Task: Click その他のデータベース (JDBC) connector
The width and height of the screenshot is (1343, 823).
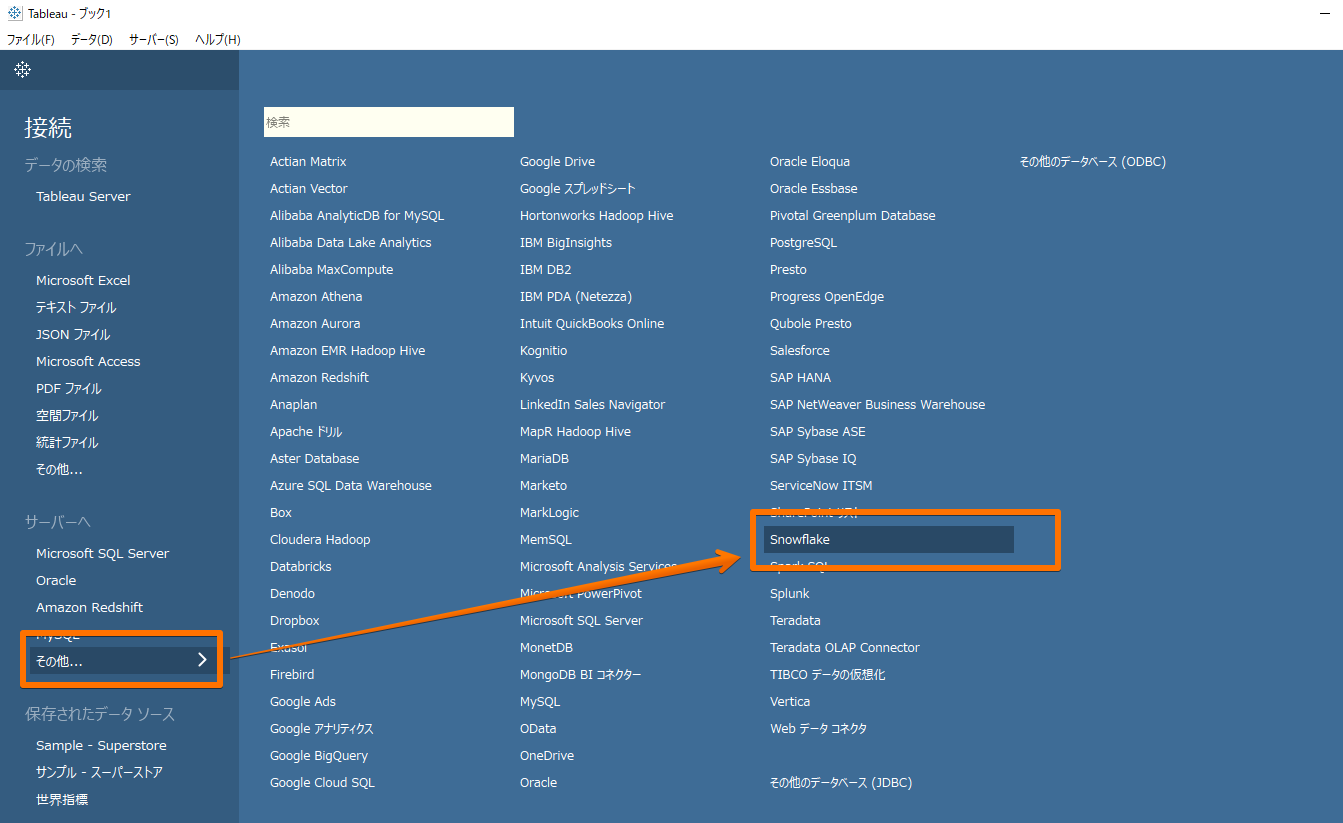Action: click(x=840, y=783)
